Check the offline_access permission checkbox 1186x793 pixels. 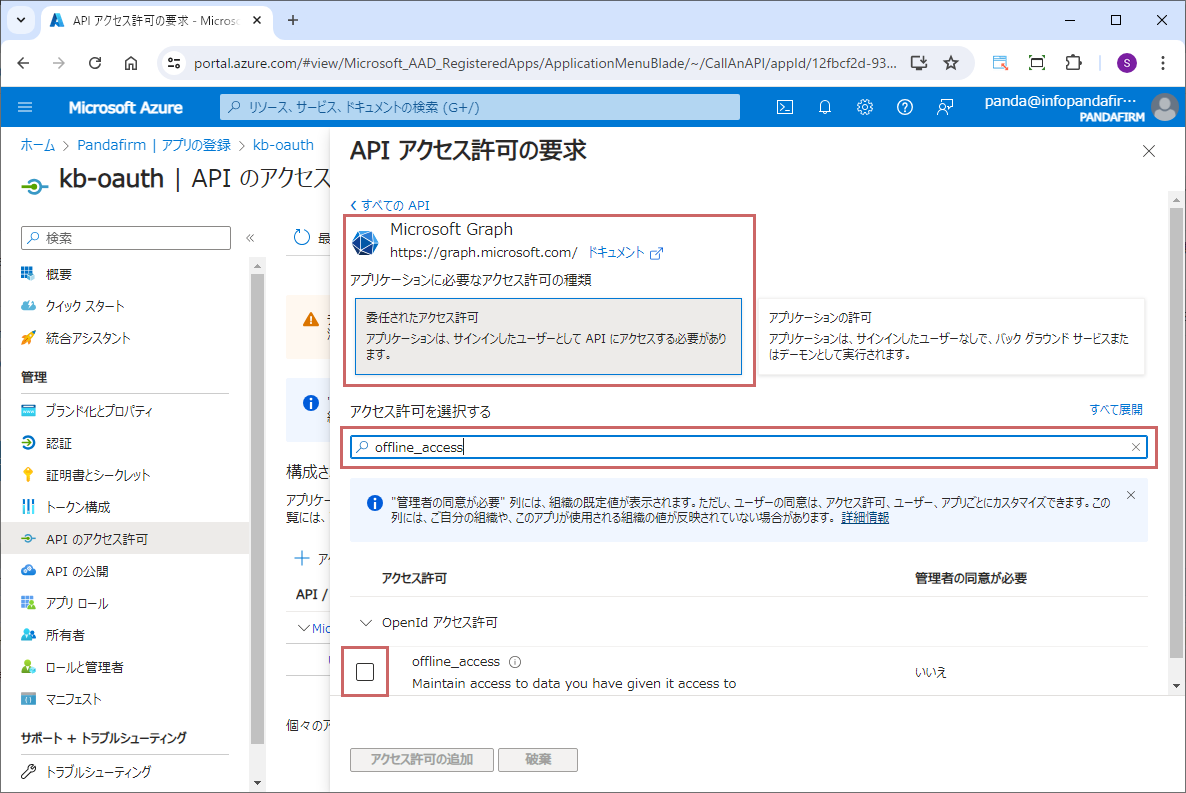click(365, 672)
